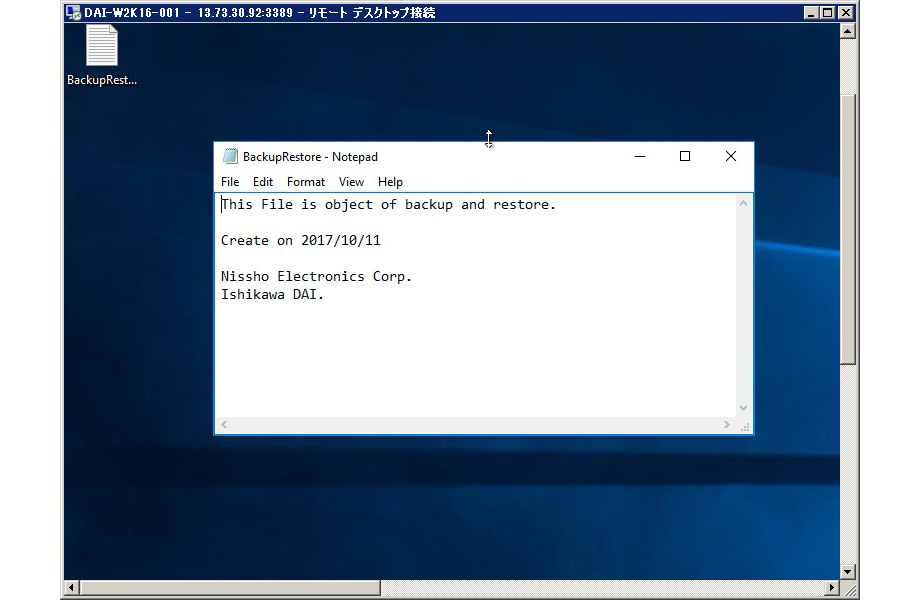
Task: Open the Edit menu in Notepad
Action: pyautogui.click(x=263, y=182)
